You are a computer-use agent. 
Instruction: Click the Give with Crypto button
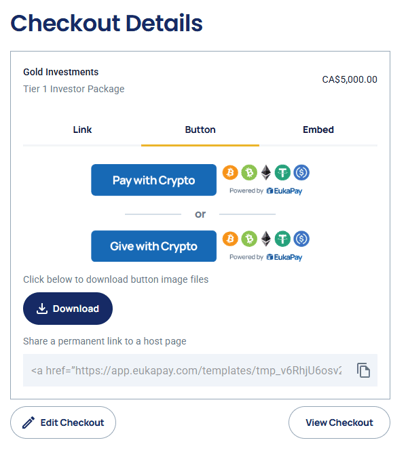pos(154,246)
